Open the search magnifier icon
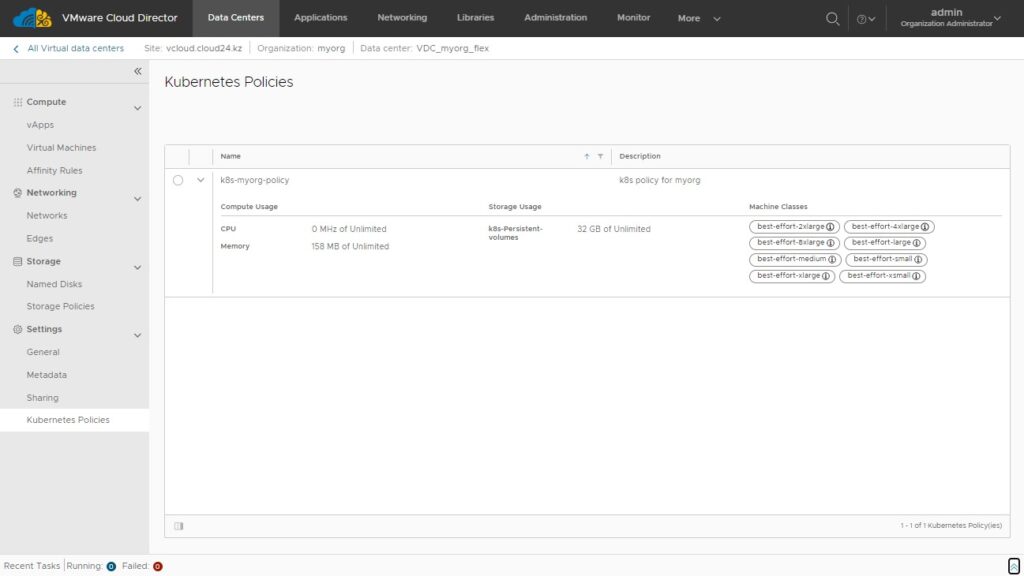The height and width of the screenshot is (576, 1024). (832, 19)
